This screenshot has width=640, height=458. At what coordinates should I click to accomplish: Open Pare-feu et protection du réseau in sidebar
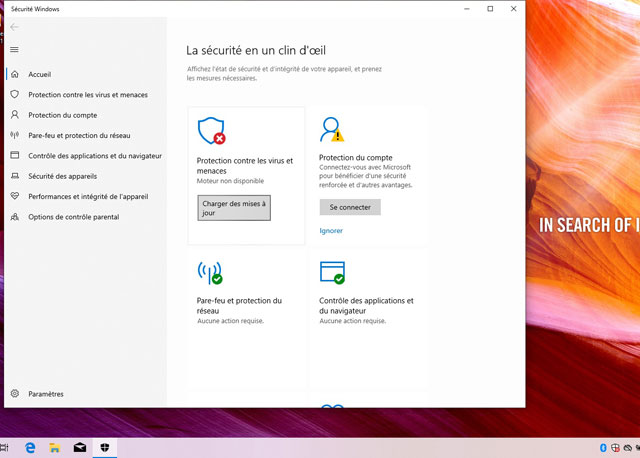coord(79,136)
